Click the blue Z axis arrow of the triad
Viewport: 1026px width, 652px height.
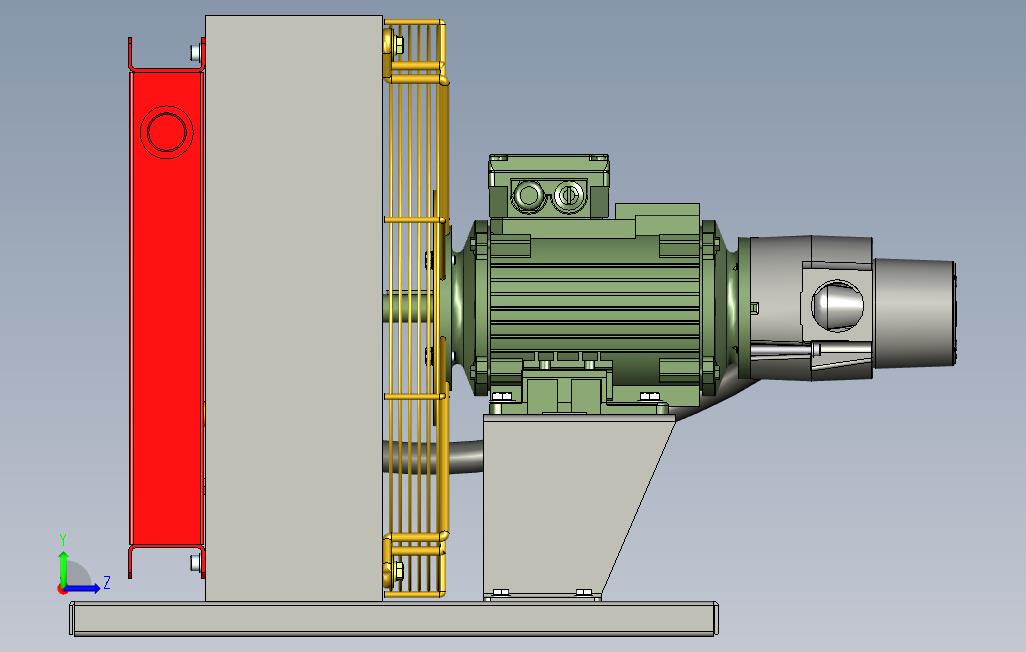point(84,589)
